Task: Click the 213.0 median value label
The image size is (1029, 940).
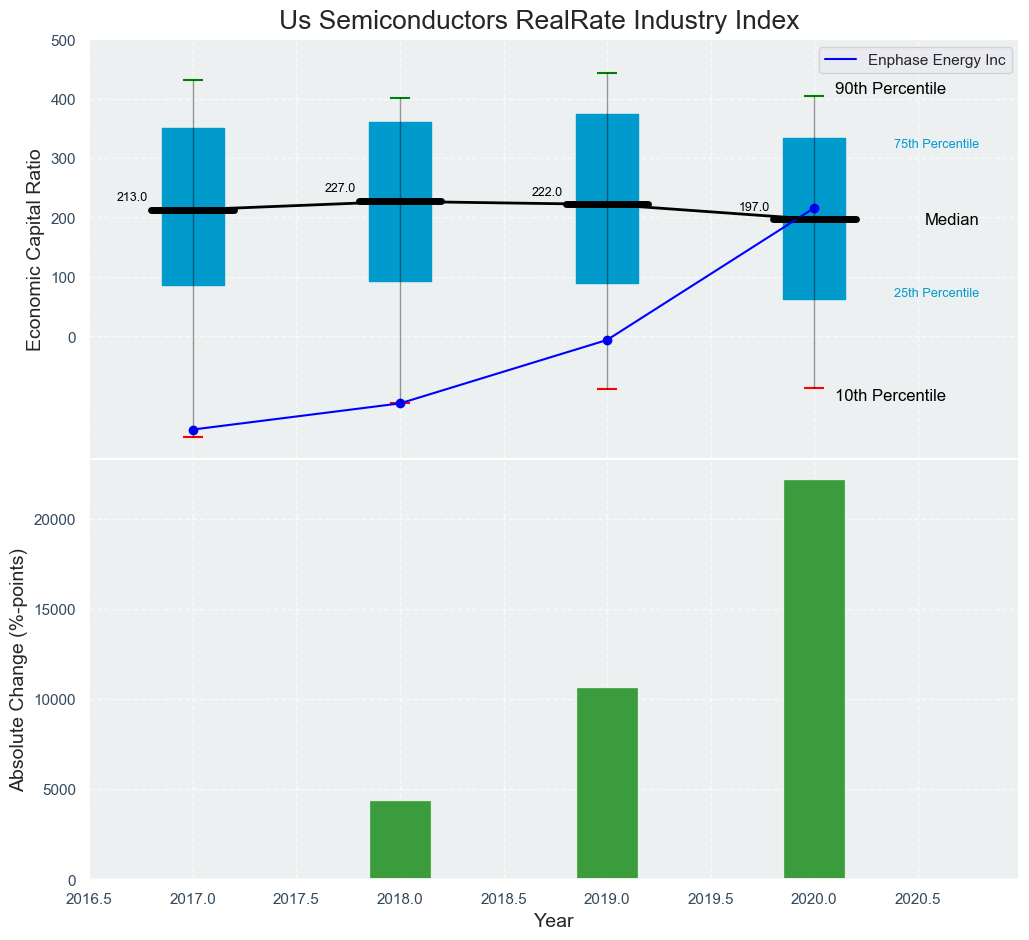Action: (x=132, y=197)
